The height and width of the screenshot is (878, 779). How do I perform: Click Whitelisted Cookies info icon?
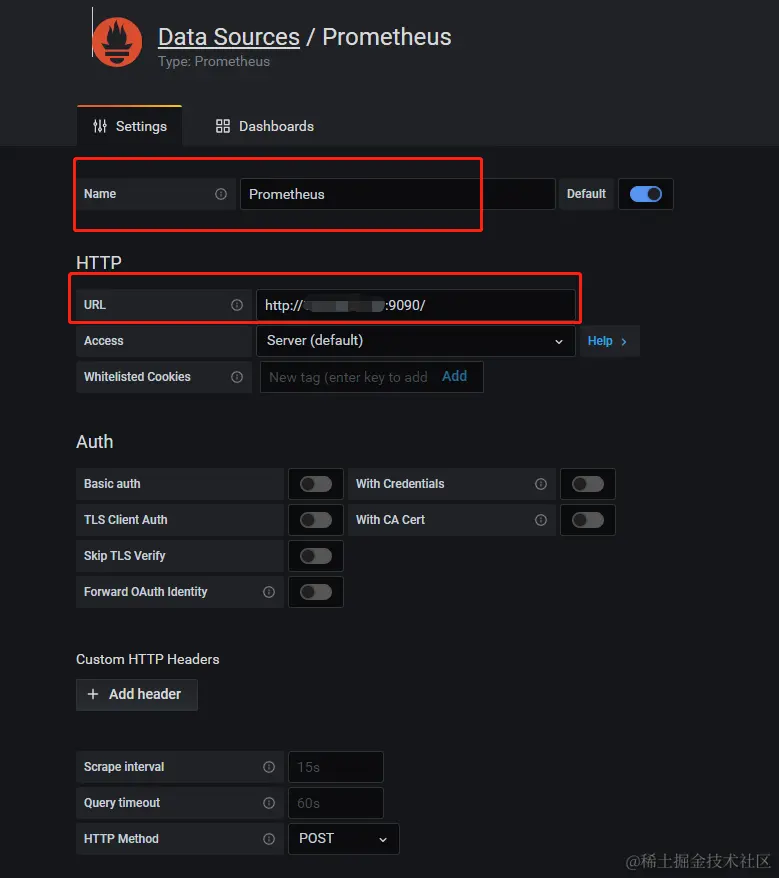[237, 377]
